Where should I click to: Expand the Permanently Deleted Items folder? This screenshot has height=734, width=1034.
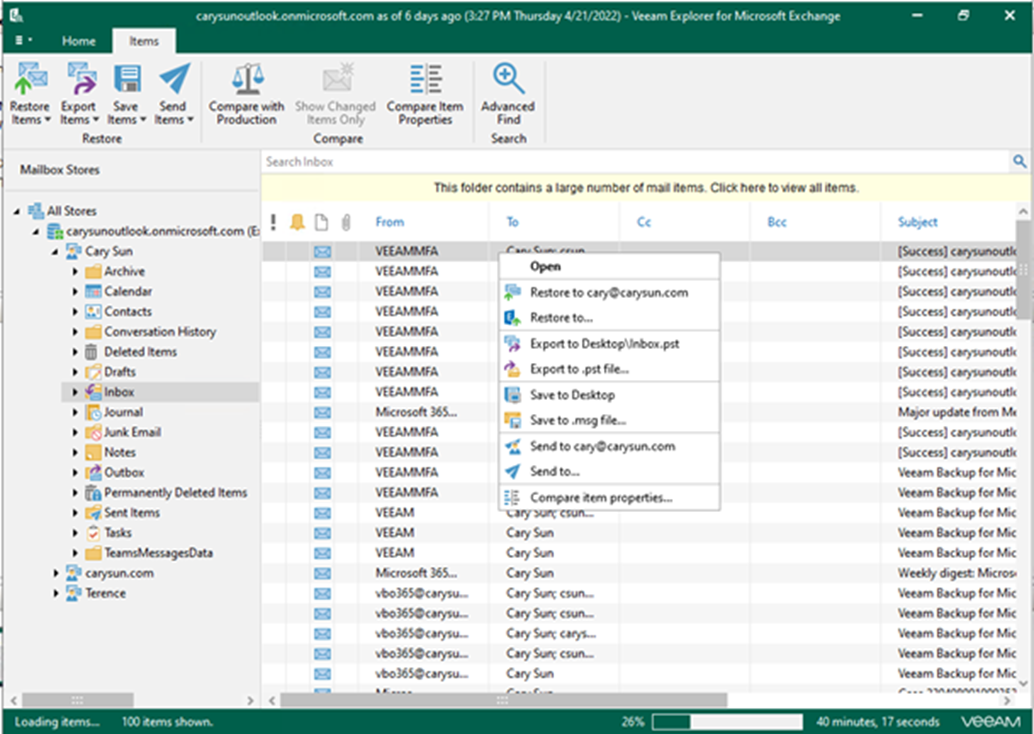(x=75, y=493)
